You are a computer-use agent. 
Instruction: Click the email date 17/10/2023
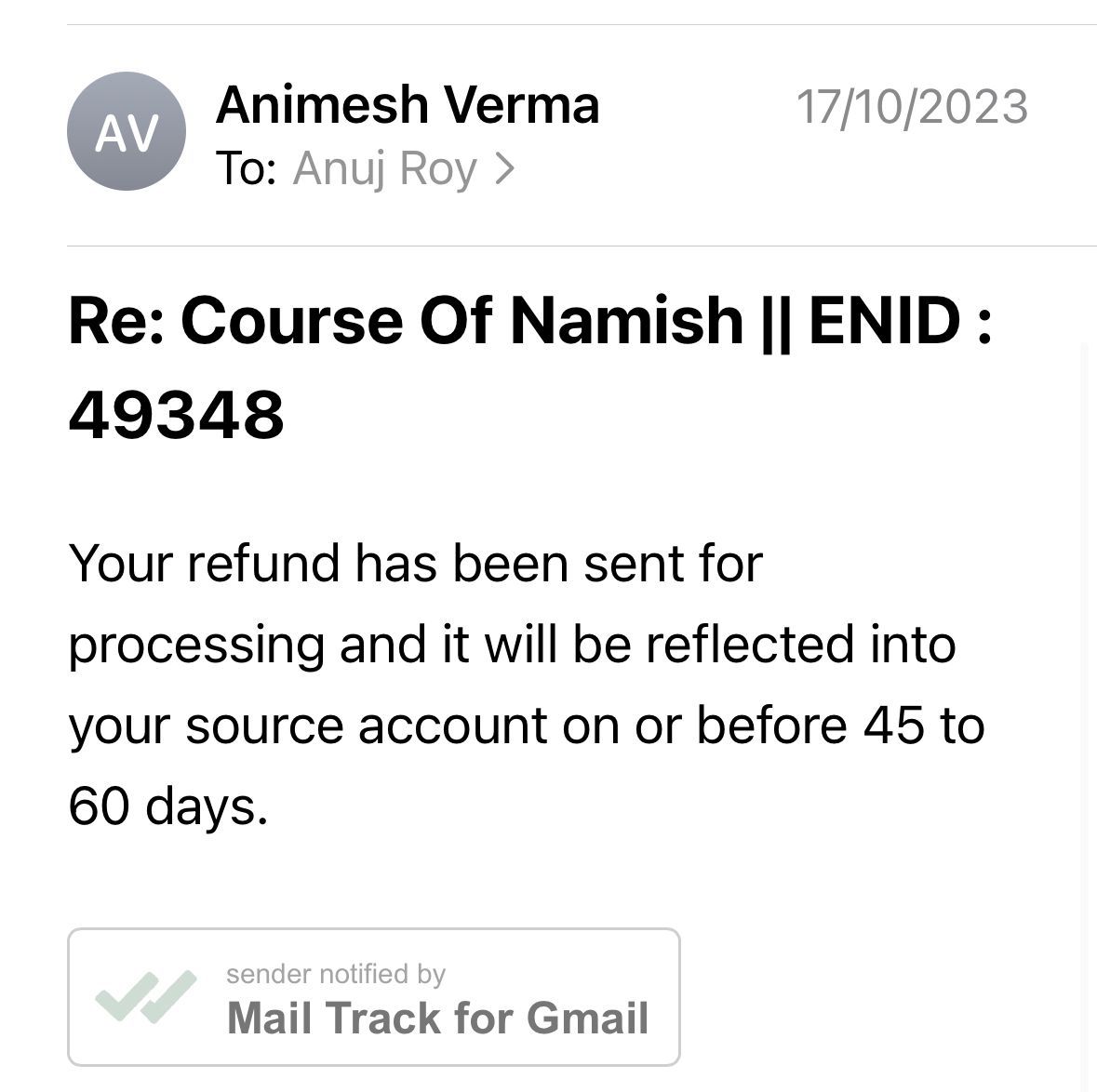point(912,106)
